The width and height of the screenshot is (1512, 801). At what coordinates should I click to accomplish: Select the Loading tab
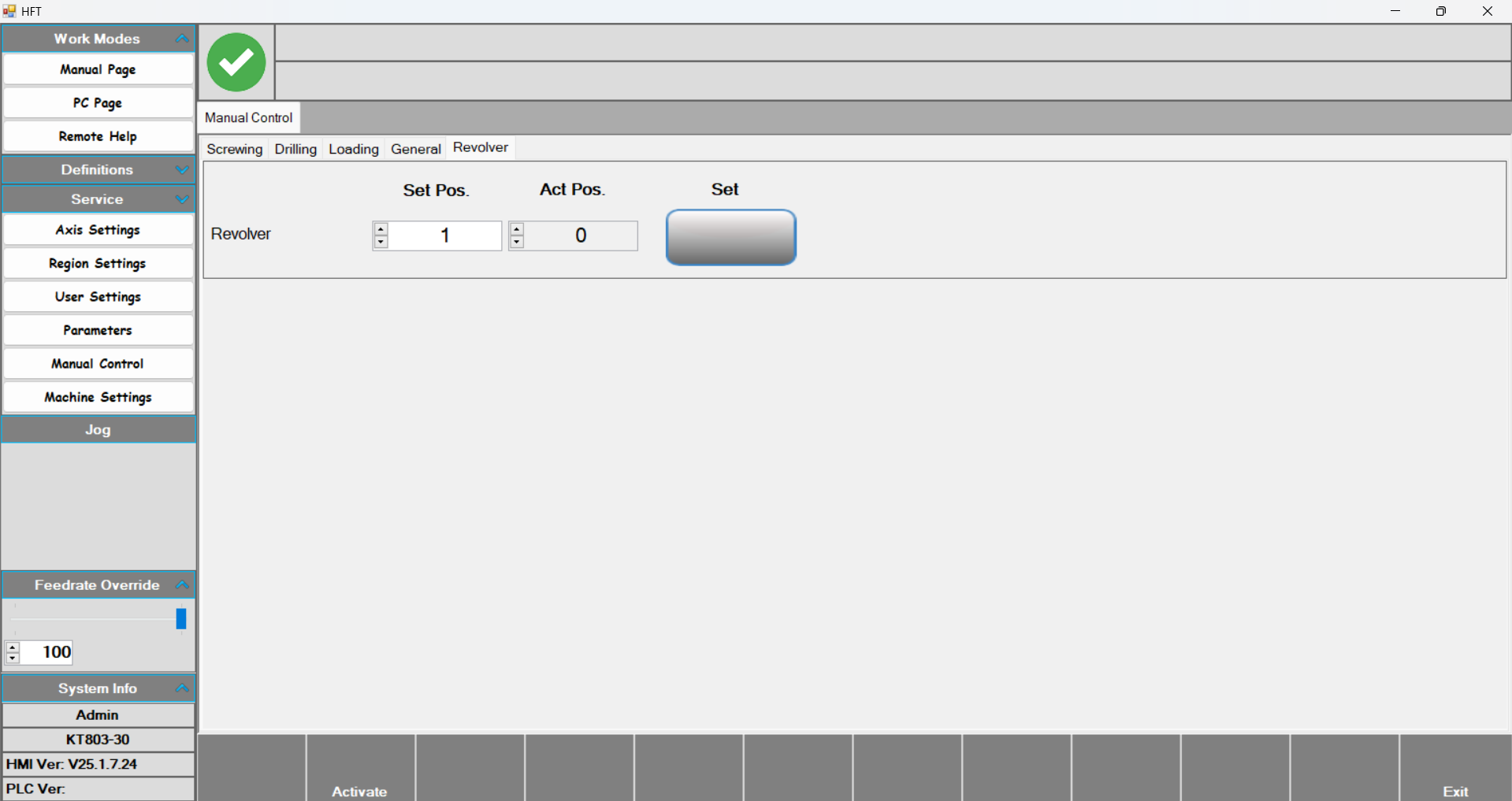point(353,149)
